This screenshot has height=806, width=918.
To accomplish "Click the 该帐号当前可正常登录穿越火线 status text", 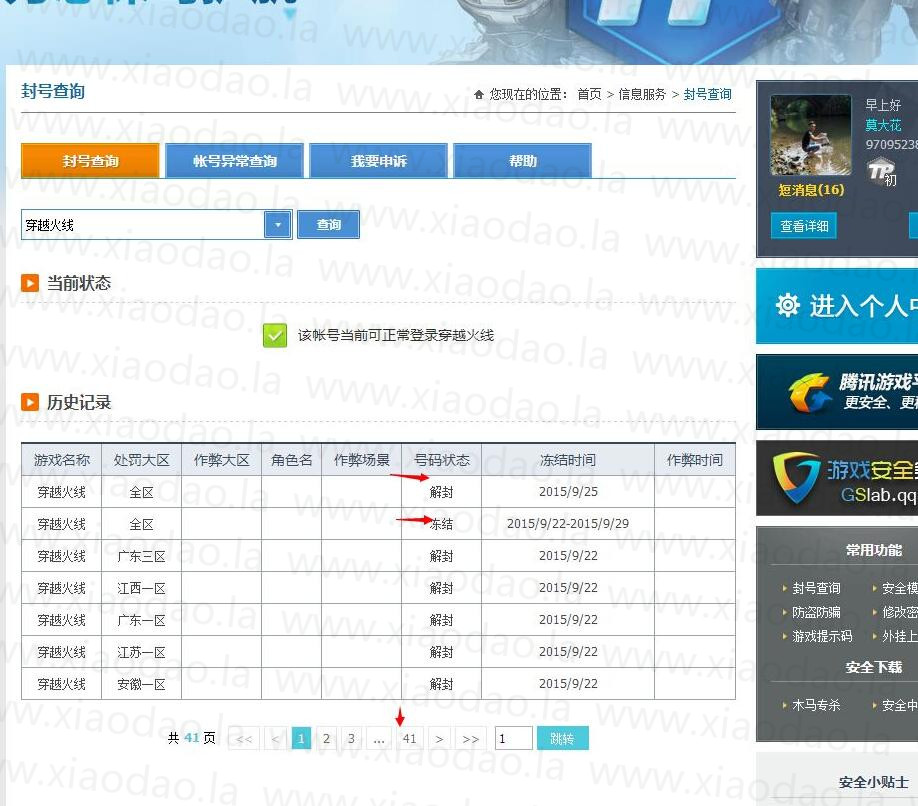I will [x=396, y=335].
